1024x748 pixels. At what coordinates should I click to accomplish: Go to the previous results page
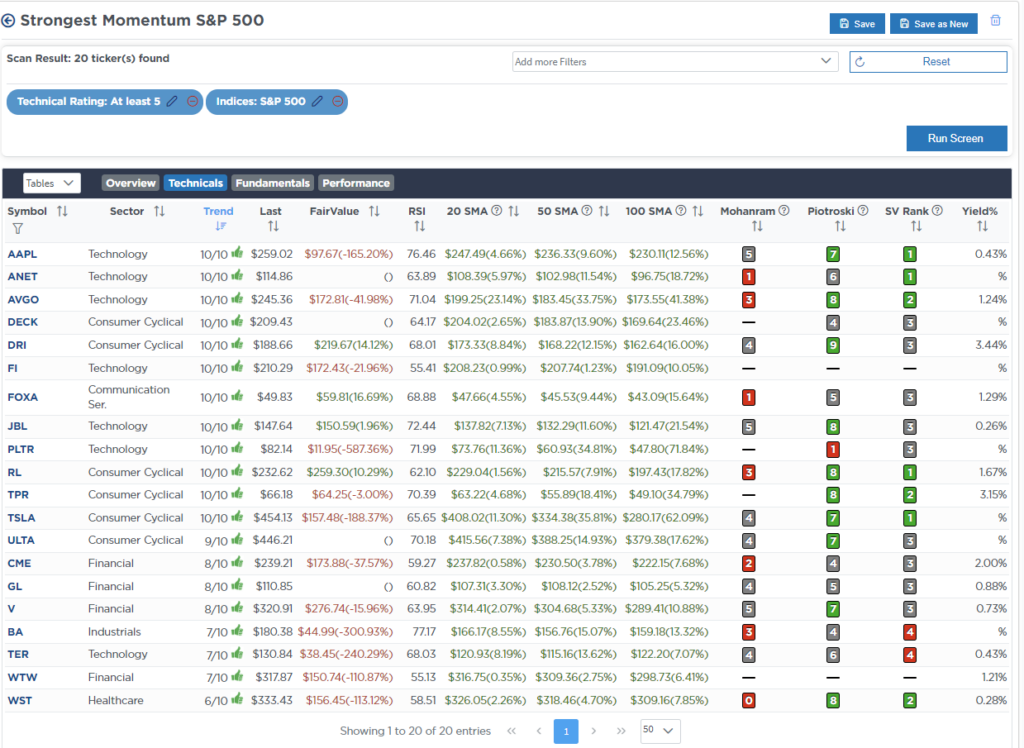(x=539, y=731)
